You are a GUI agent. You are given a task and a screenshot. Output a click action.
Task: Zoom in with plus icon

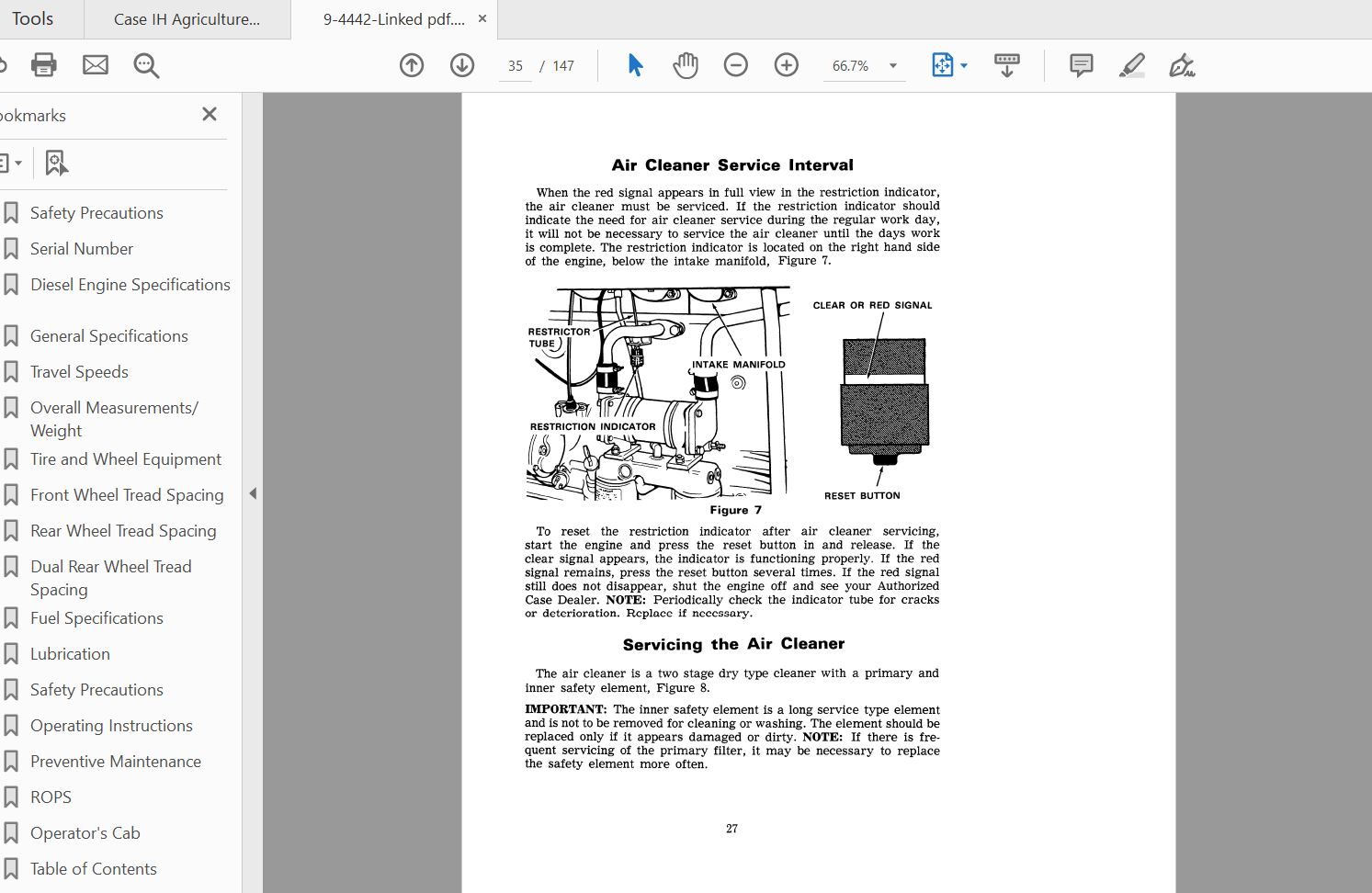[x=787, y=65]
